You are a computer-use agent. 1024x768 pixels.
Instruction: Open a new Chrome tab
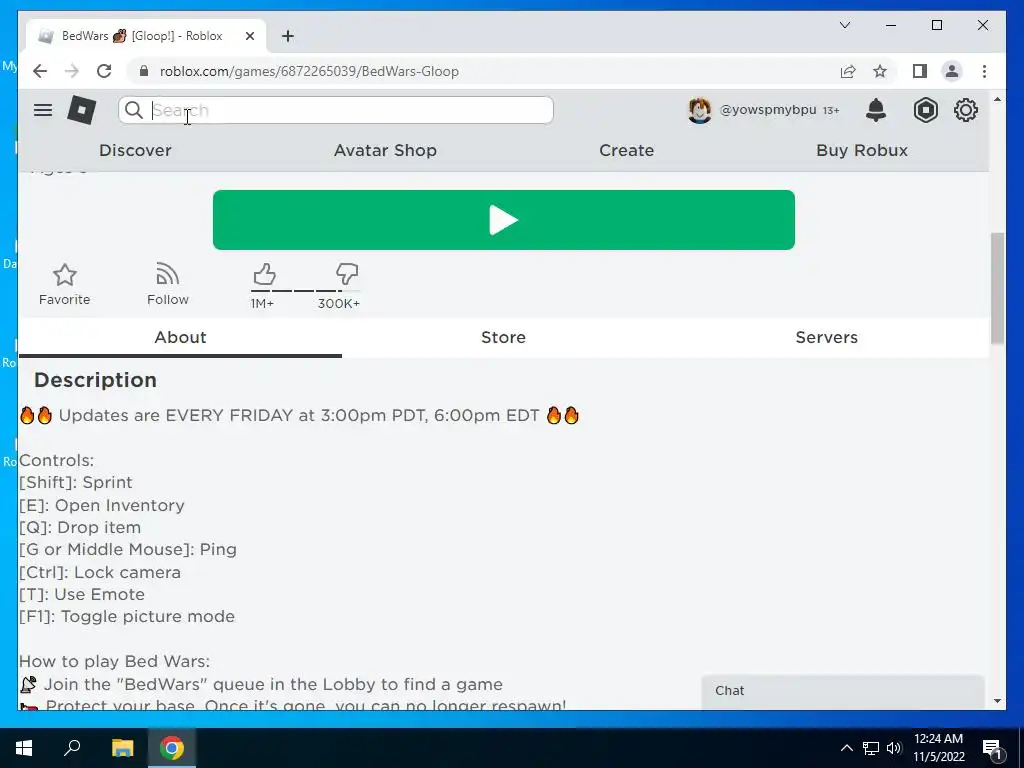click(x=287, y=36)
